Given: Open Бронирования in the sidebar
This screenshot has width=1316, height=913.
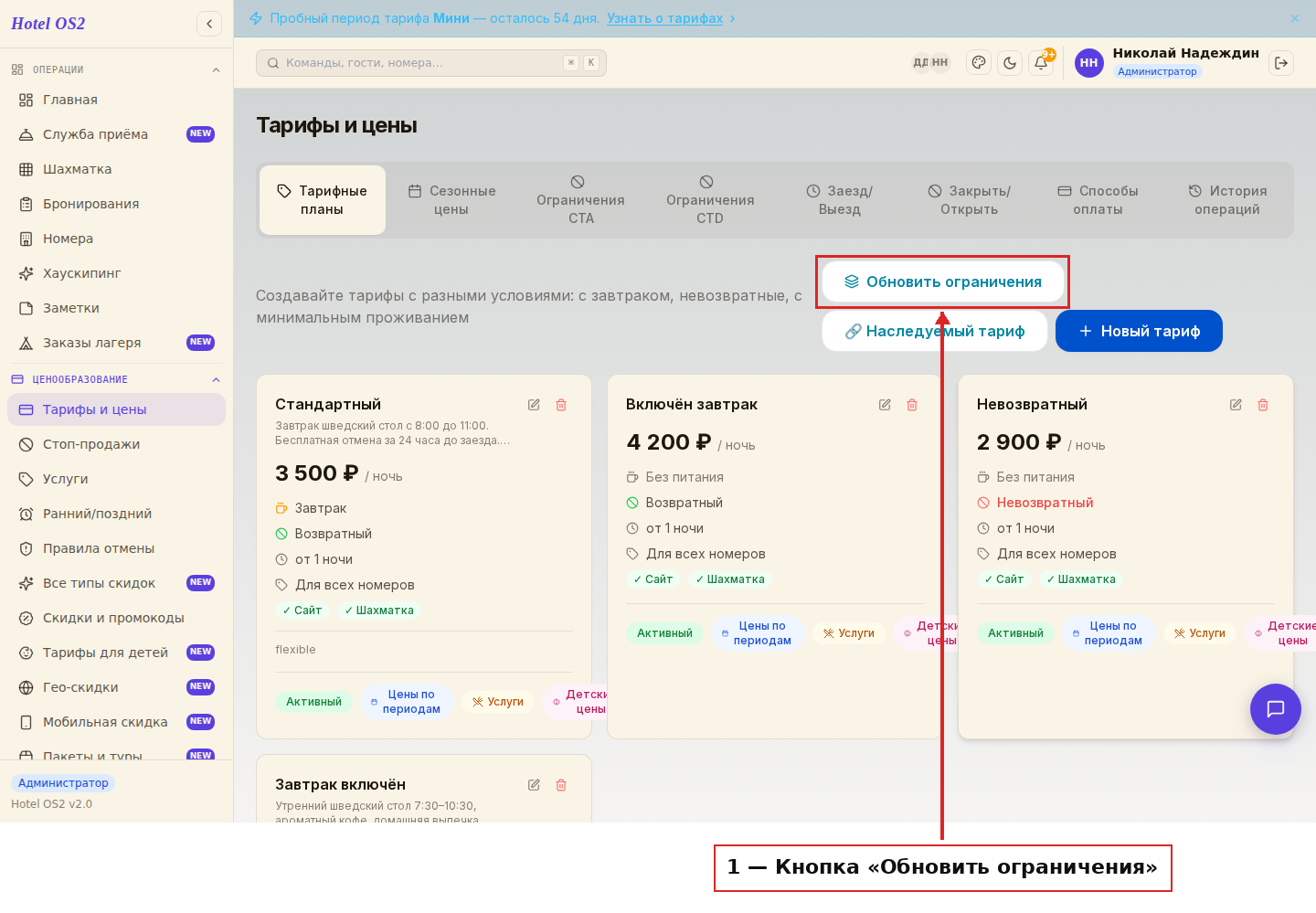Looking at the screenshot, I should point(116,204).
